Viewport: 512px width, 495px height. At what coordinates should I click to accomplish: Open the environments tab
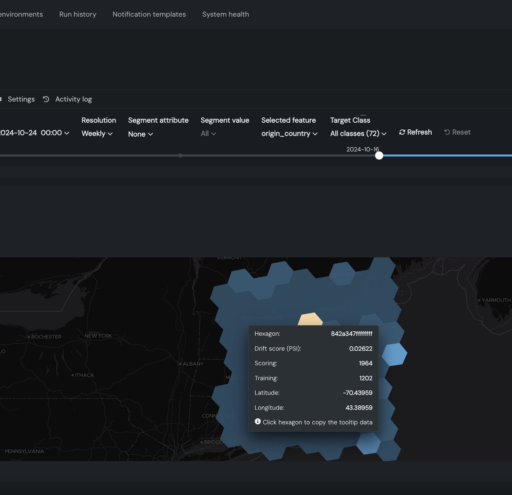pyautogui.click(x=21, y=14)
